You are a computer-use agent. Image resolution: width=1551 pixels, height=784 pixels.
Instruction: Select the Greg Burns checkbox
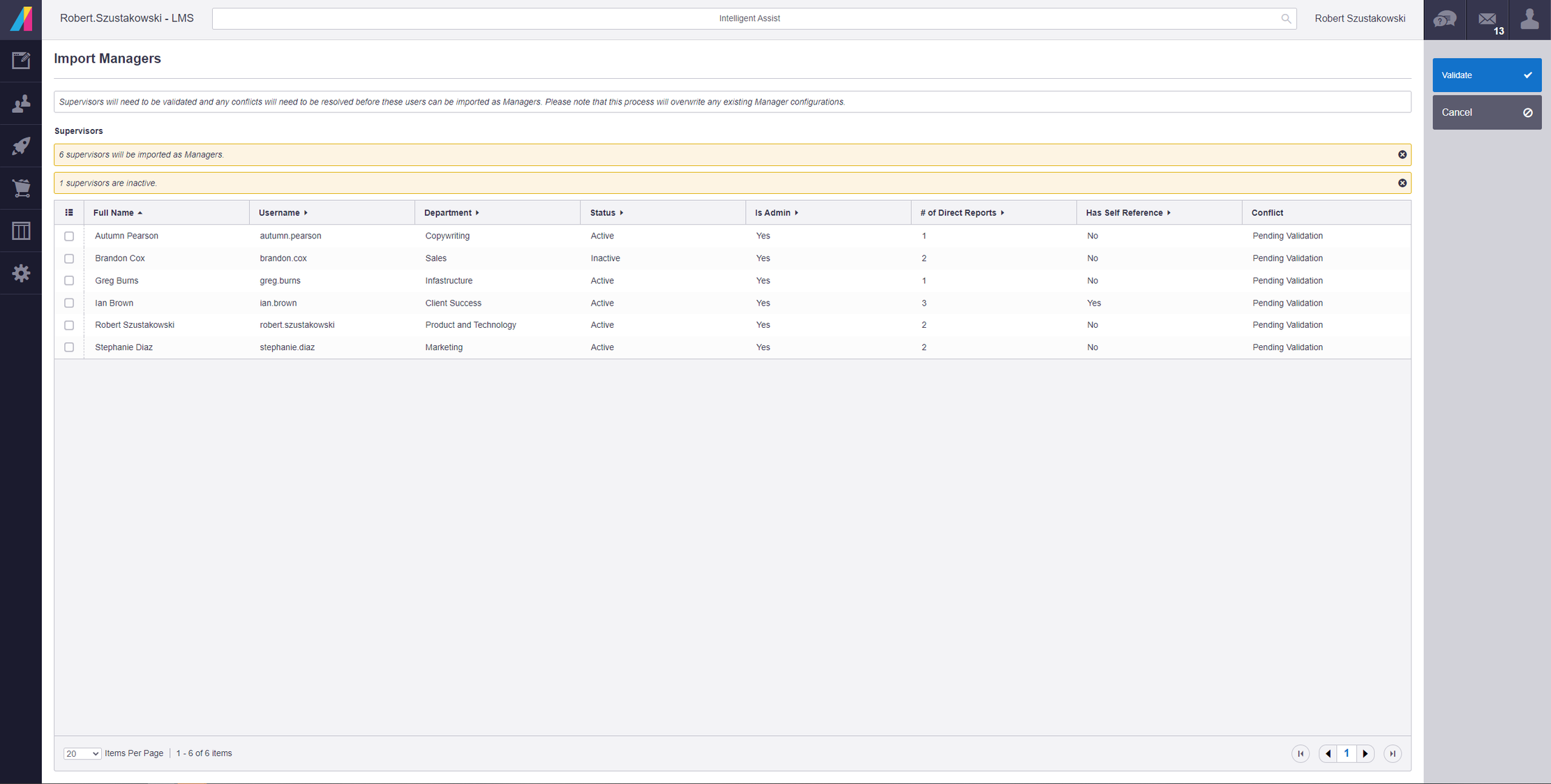(x=69, y=280)
